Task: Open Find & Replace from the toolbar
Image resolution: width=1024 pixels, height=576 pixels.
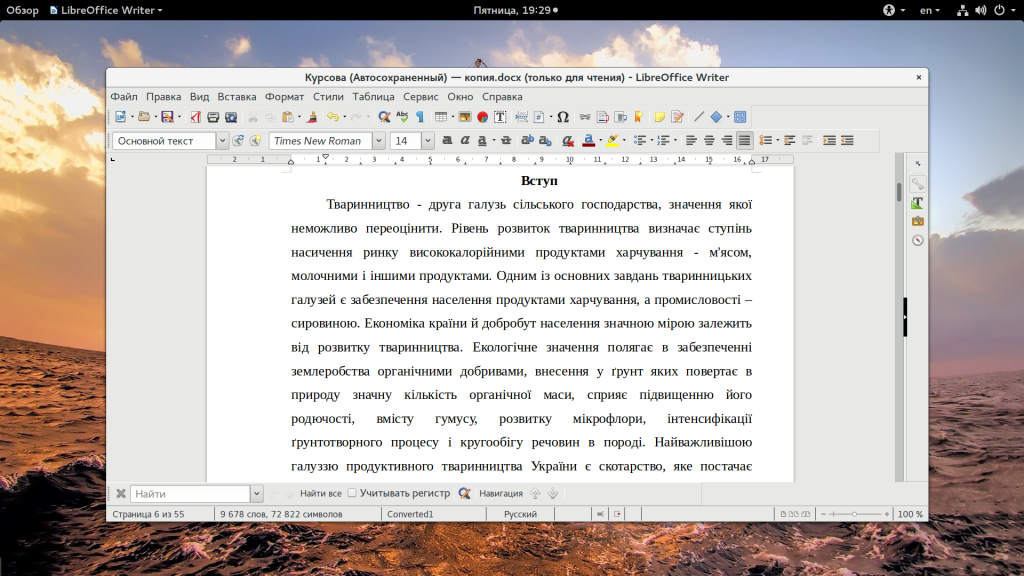Action: [x=384, y=117]
